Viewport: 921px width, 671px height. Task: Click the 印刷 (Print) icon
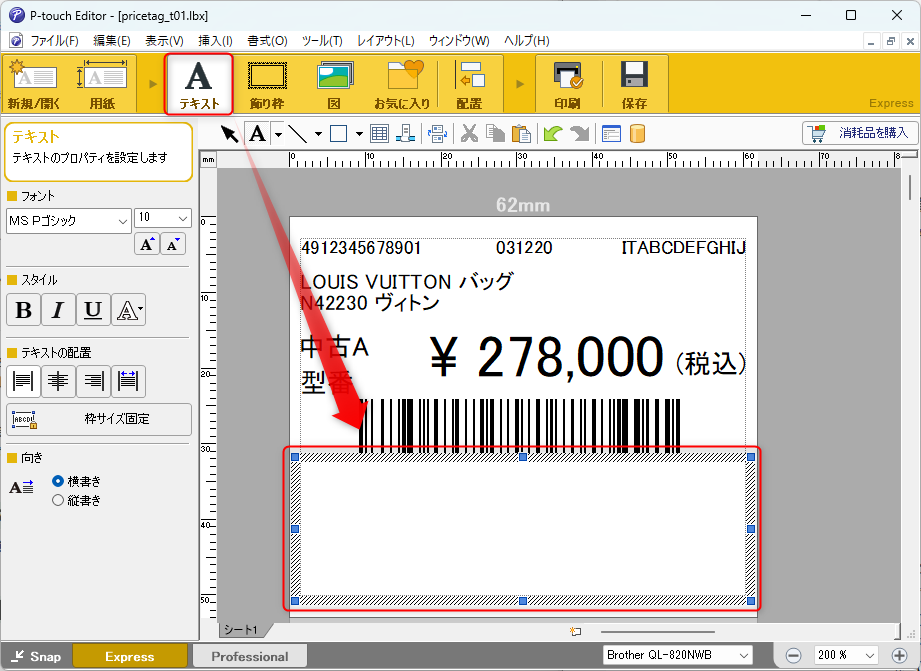pos(568,85)
